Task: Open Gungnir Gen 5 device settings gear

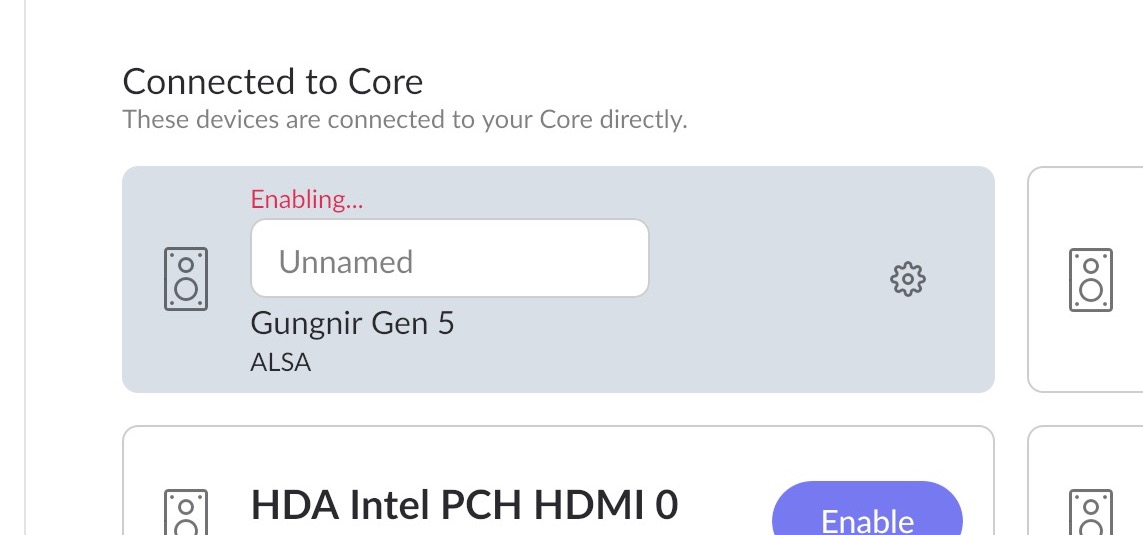Action: 908,279
